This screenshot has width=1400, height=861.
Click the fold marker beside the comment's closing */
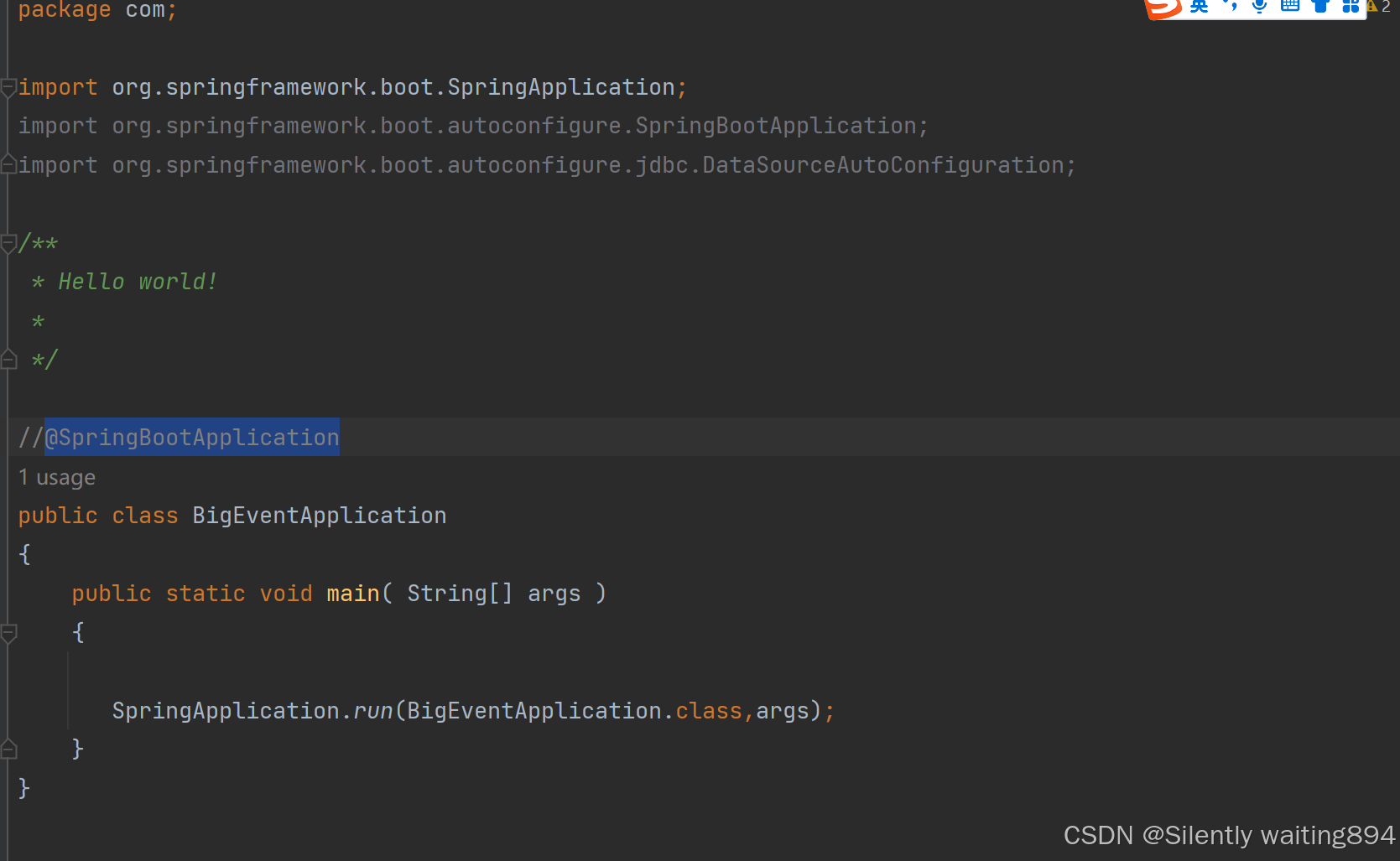8,359
